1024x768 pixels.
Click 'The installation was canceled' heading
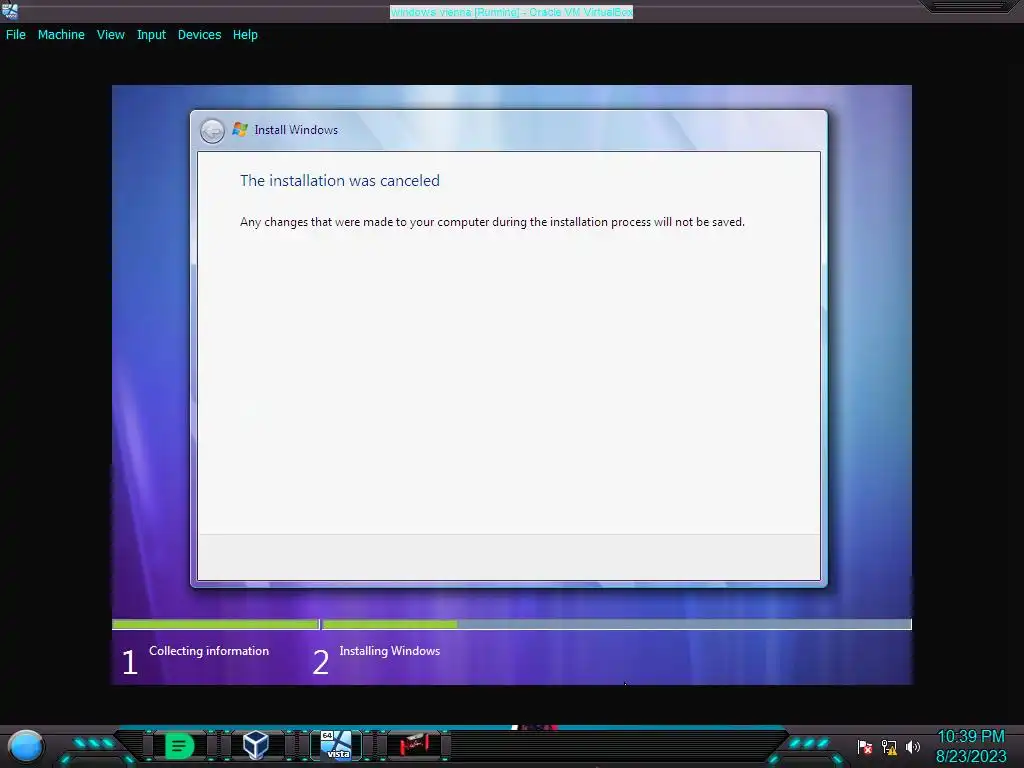[340, 181]
